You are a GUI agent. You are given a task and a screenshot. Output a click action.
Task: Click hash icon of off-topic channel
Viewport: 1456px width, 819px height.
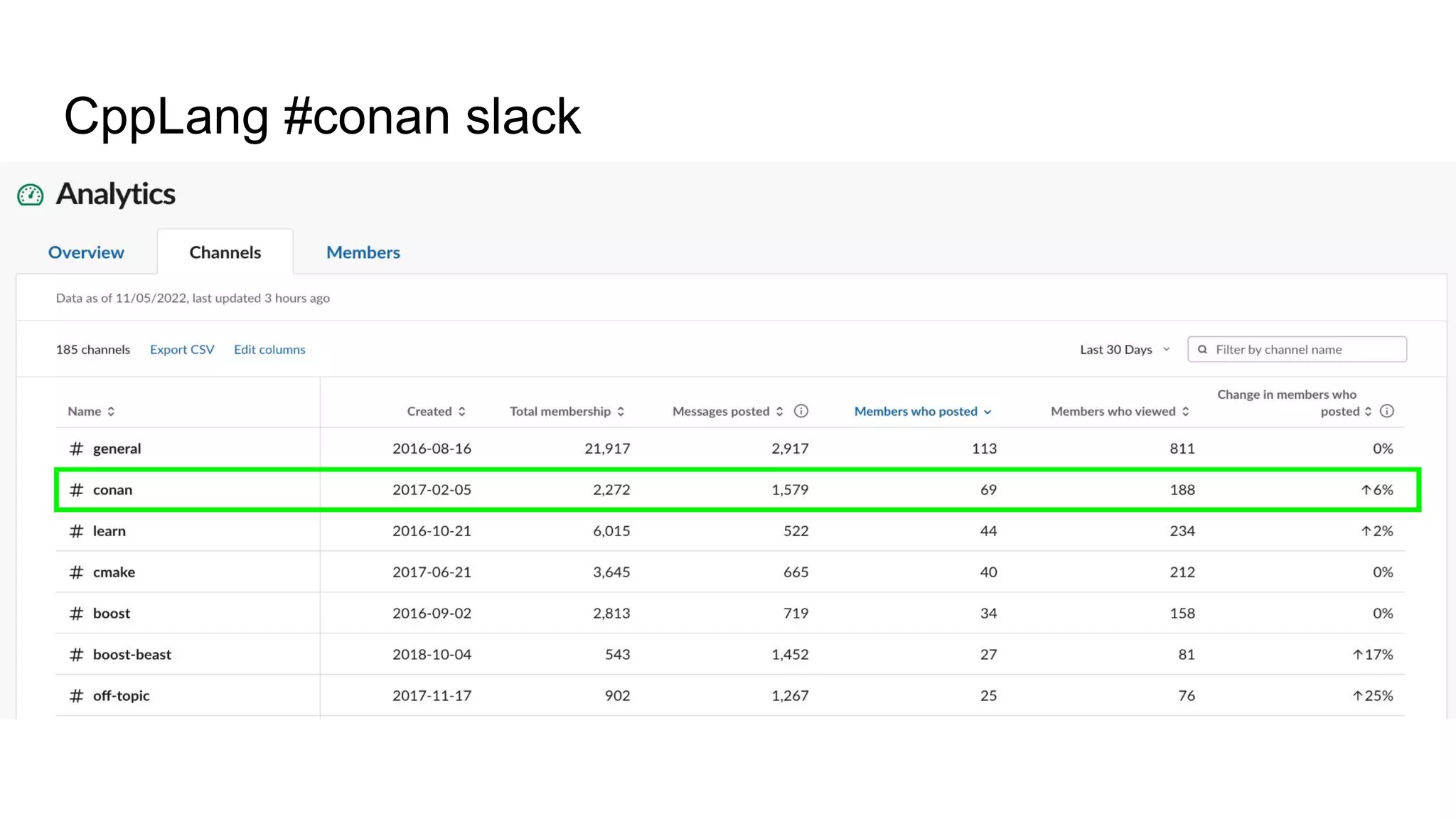(x=76, y=696)
